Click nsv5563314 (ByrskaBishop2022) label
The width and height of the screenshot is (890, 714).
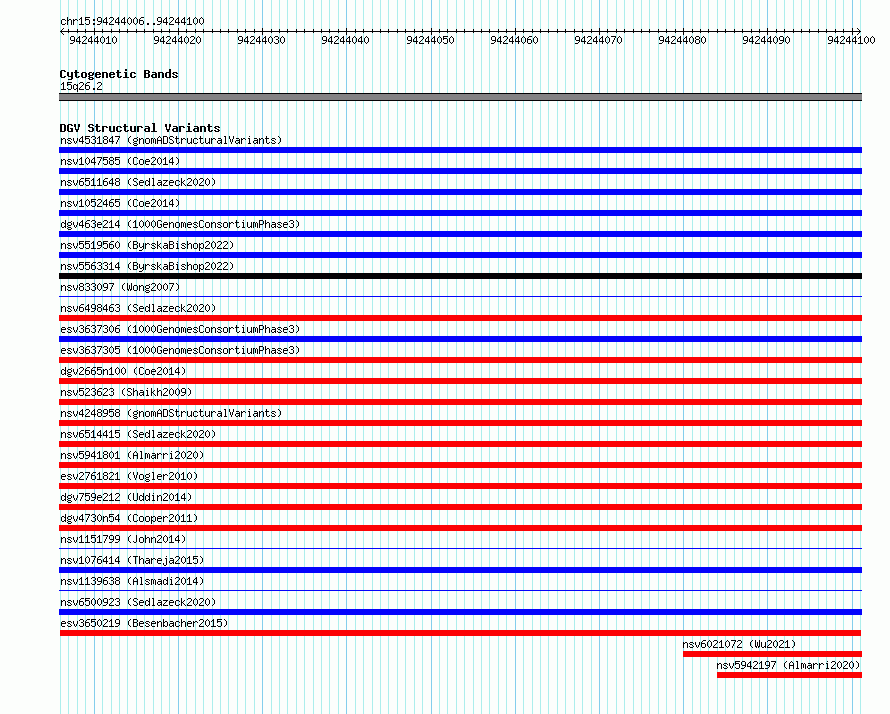[x=147, y=266]
